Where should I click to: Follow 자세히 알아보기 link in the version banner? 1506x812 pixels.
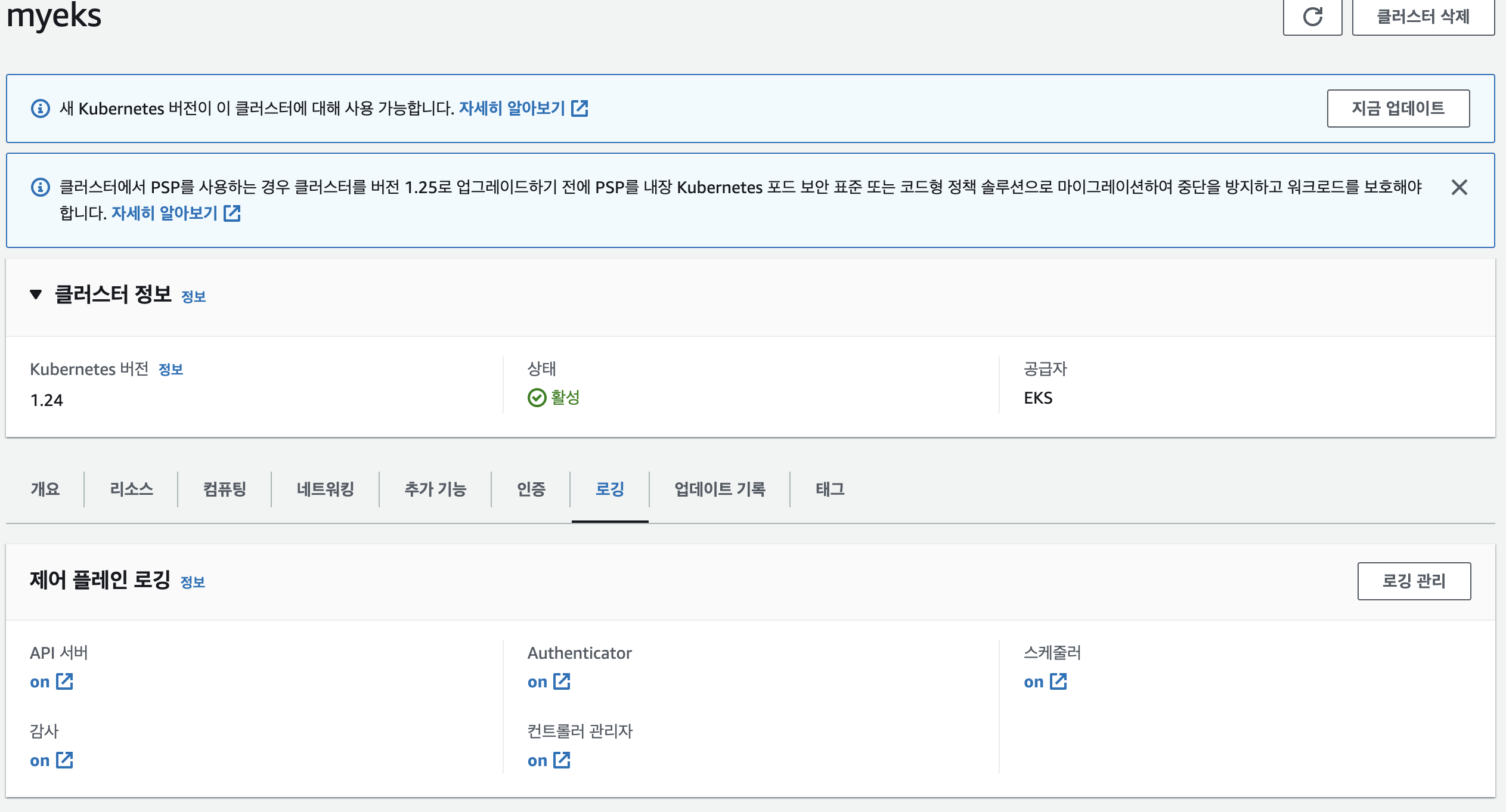512,109
